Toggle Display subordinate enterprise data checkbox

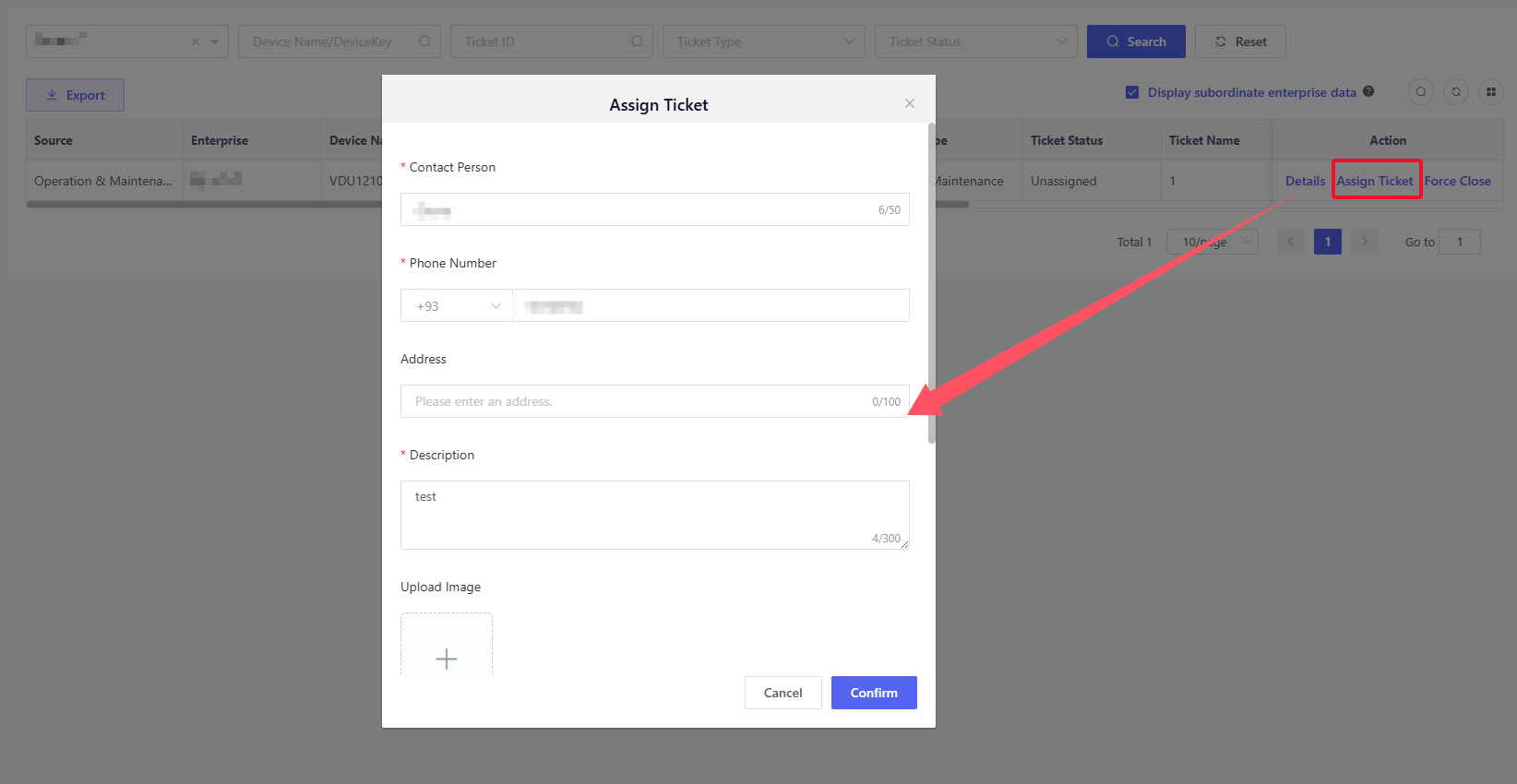1132,92
